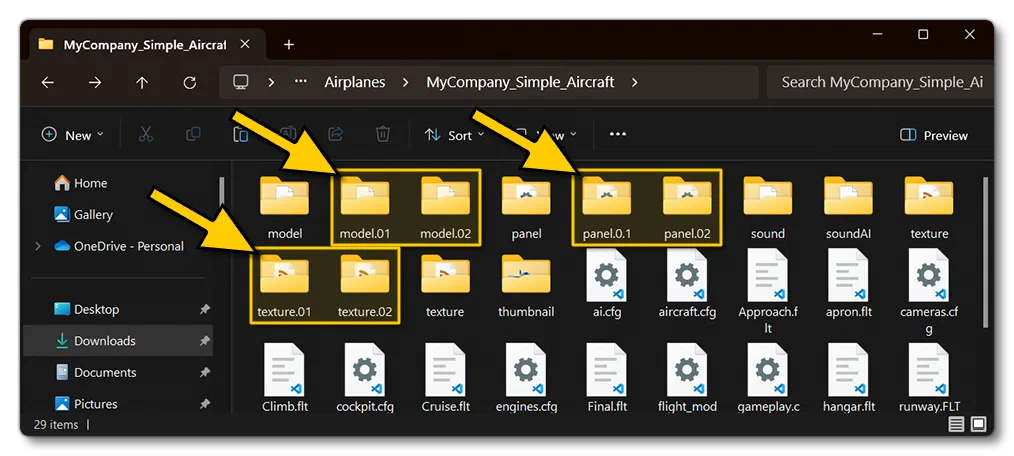Select the apron.flt file
This screenshot has height=456, width=1014.
tap(848, 285)
